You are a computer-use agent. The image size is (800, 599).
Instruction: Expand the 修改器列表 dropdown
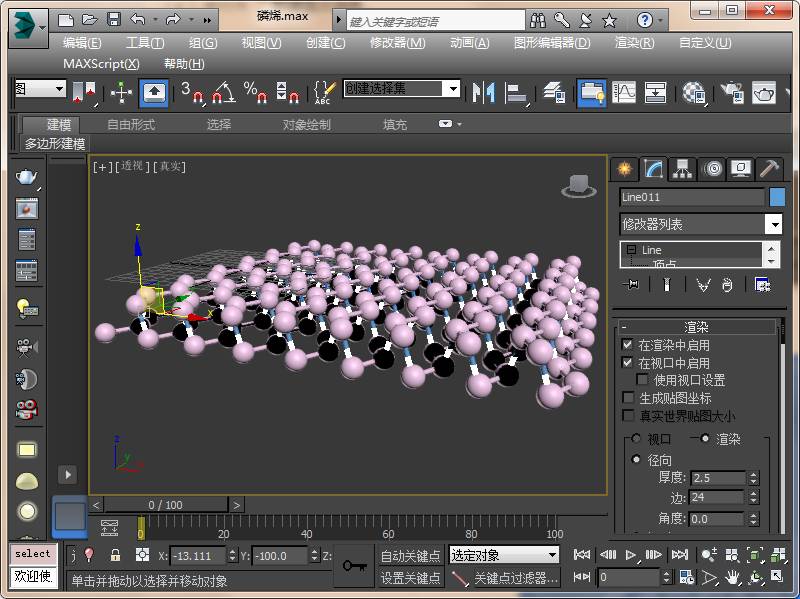773,225
